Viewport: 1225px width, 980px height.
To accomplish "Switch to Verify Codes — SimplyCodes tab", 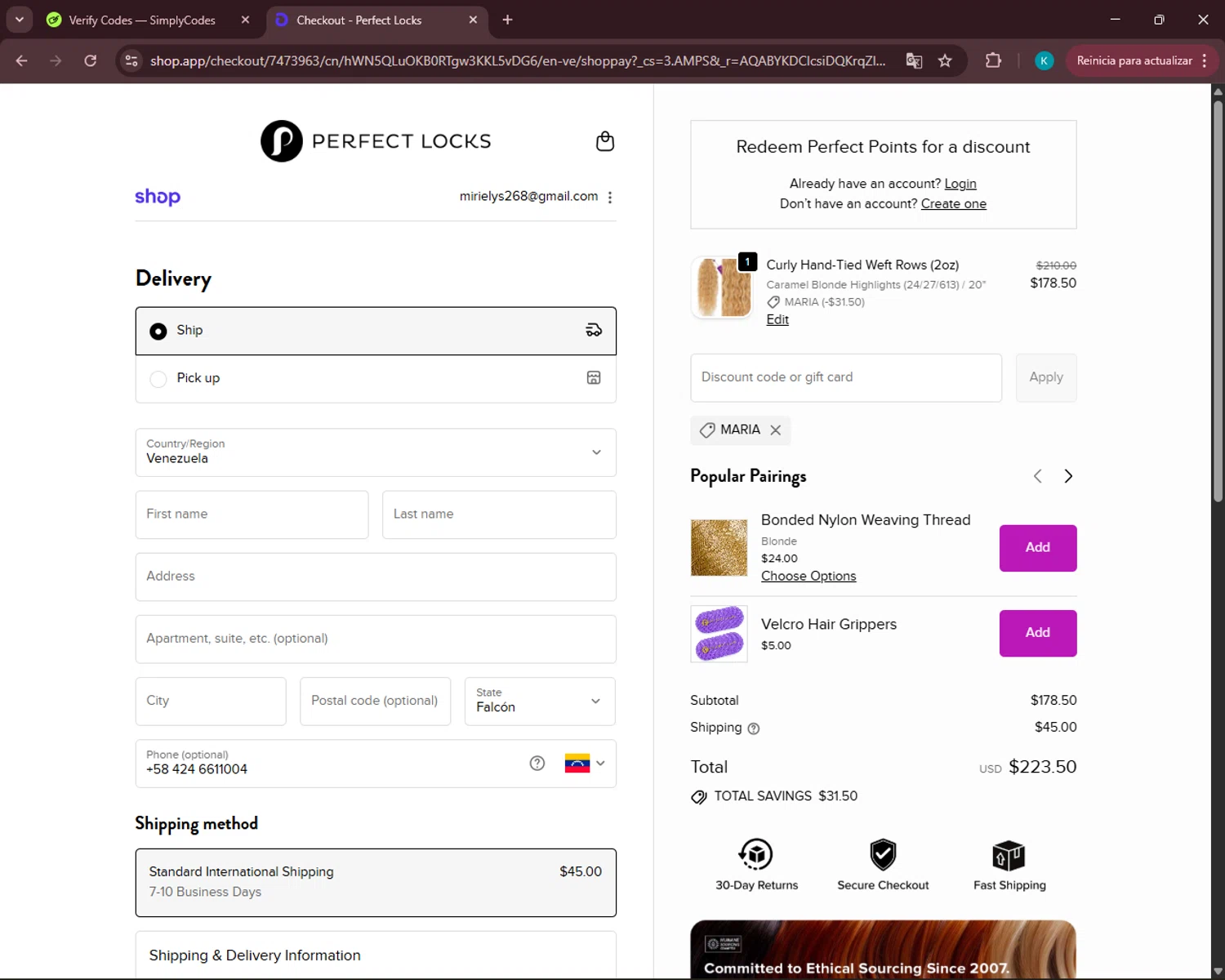I will (x=140, y=20).
